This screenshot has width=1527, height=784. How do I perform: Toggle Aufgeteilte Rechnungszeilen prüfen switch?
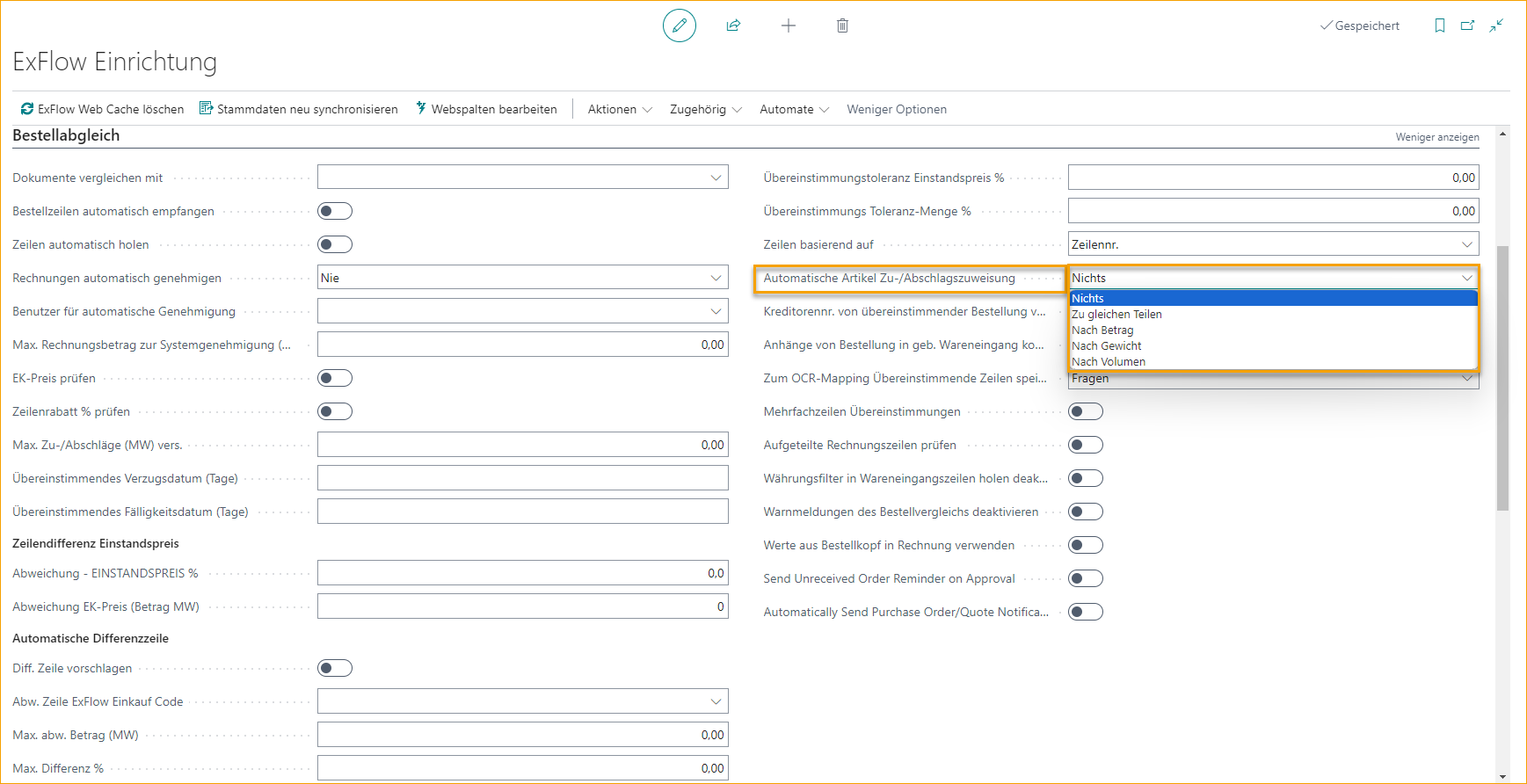(1086, 445)
